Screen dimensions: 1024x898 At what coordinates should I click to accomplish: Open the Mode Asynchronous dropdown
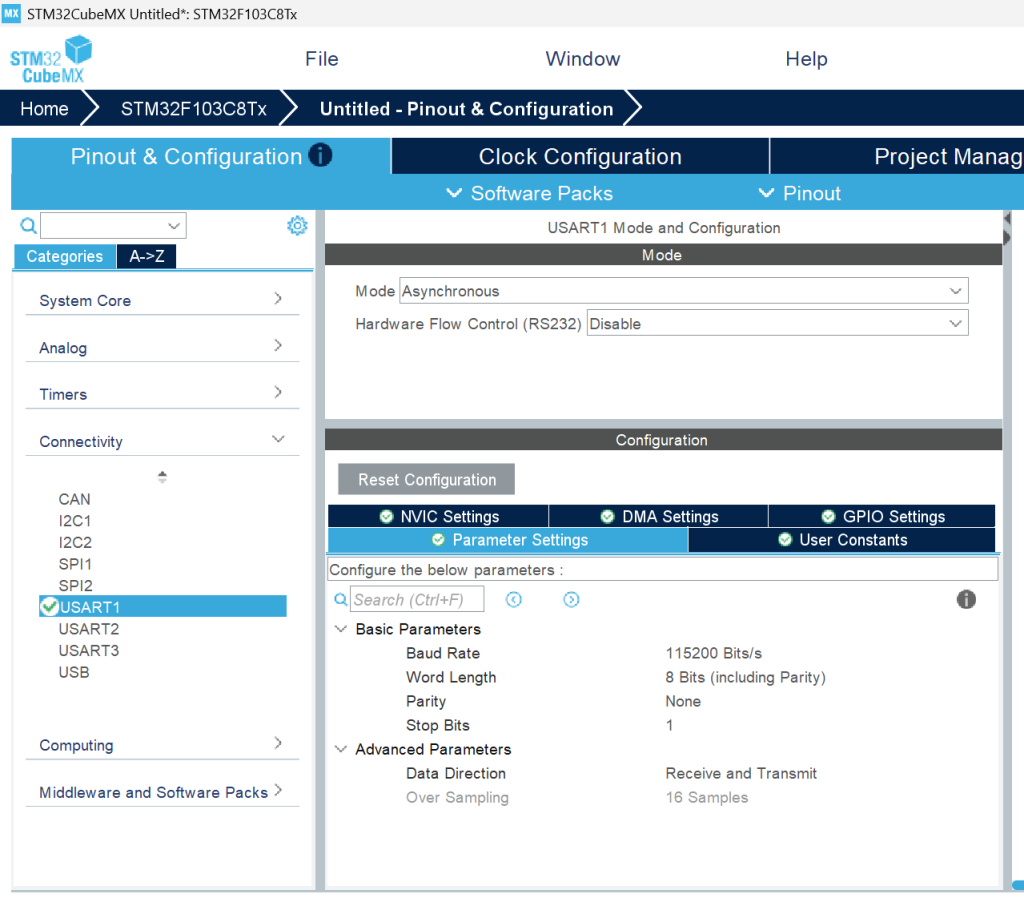pos(683,291)
